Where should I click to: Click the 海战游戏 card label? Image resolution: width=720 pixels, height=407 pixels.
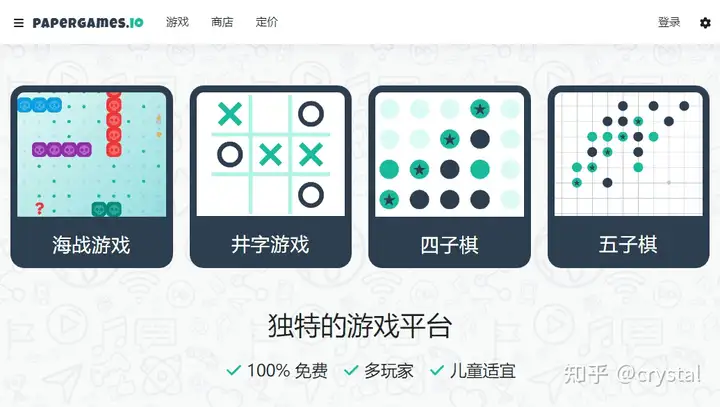tap(91, 244)
